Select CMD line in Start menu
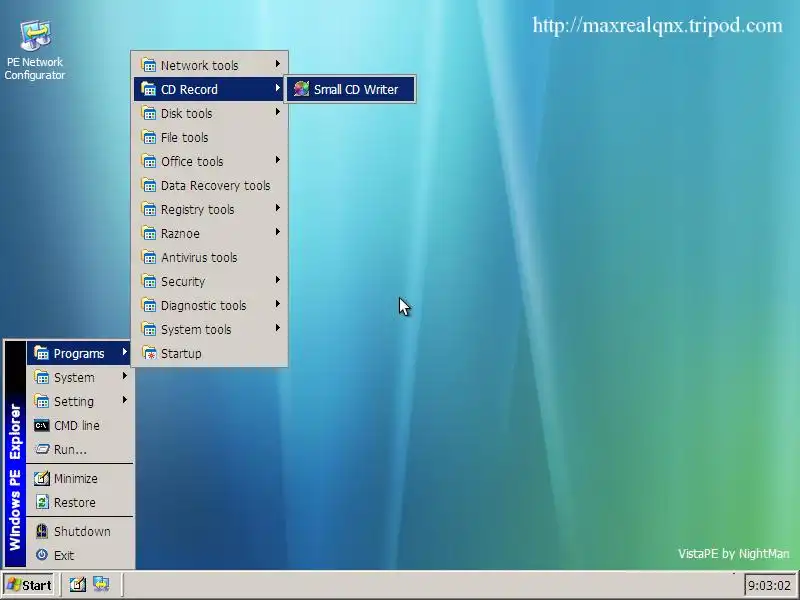The width and height of the screenshot is (800, 600). pos(80,426)
